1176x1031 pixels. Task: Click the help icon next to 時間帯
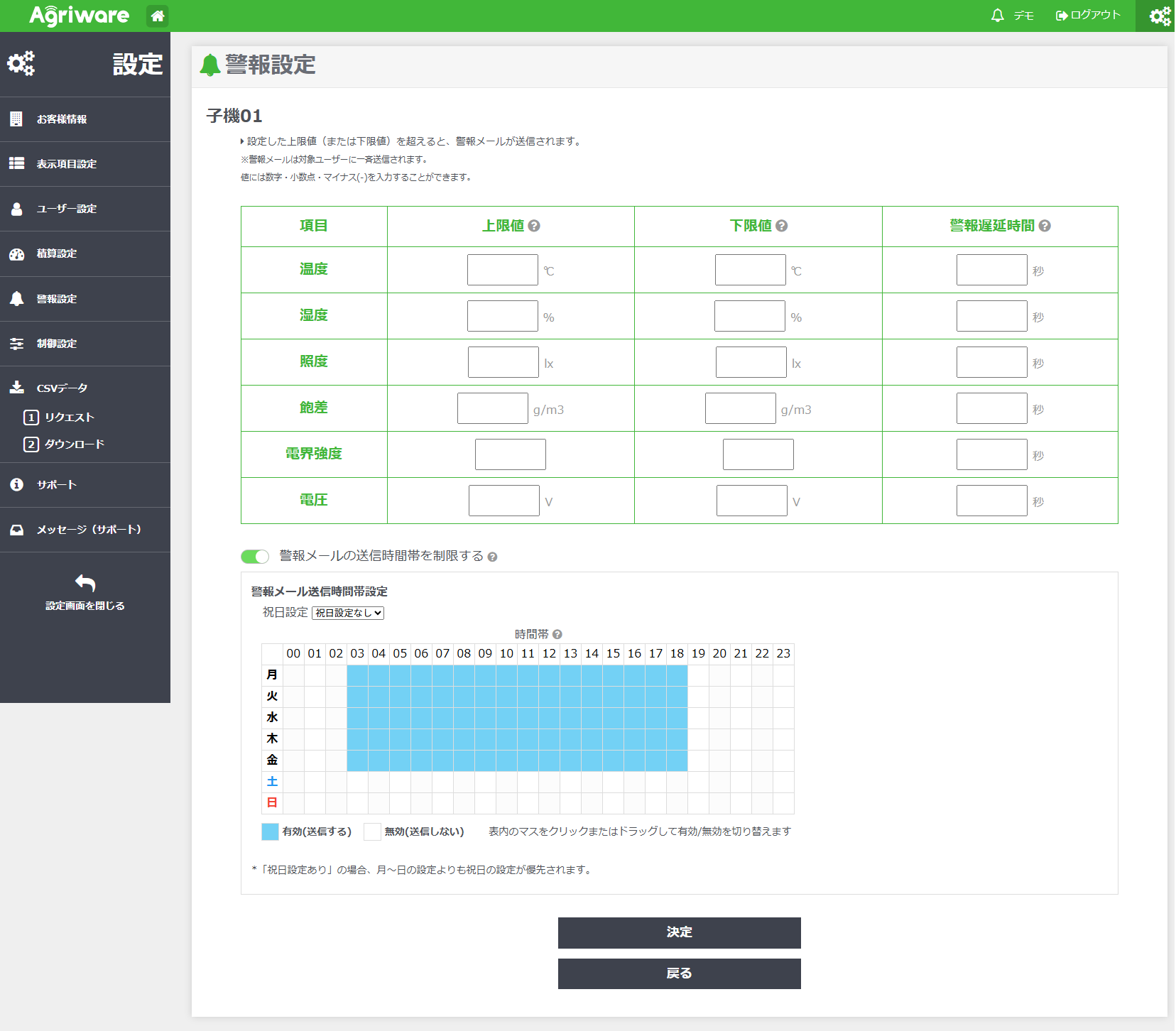tap(557, 635)
